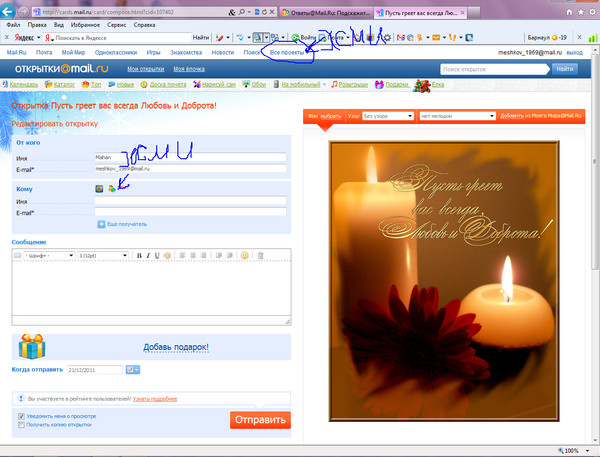Open the Шрифт font dropdown
The height and width of the screenshot is (457, 600).
pyautogui.click(x=49, y=255)
